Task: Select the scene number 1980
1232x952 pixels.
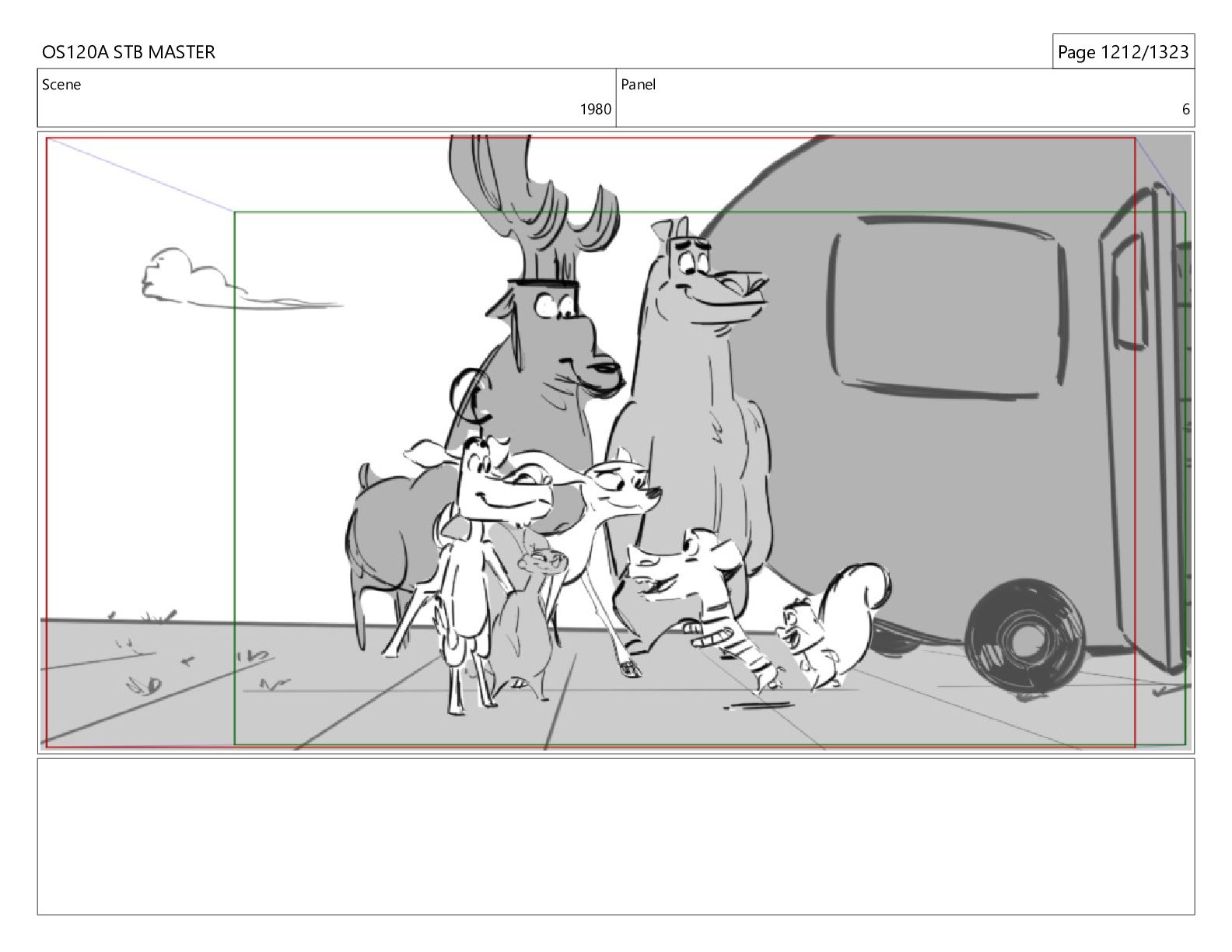Action: tap(595, 110)
